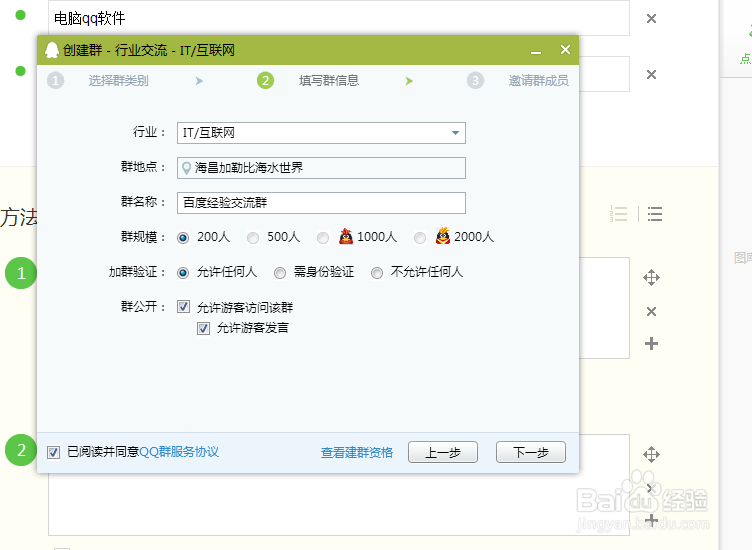Select the 200人 group size
This screenshot has width=752, height=550.
point(183,238)
